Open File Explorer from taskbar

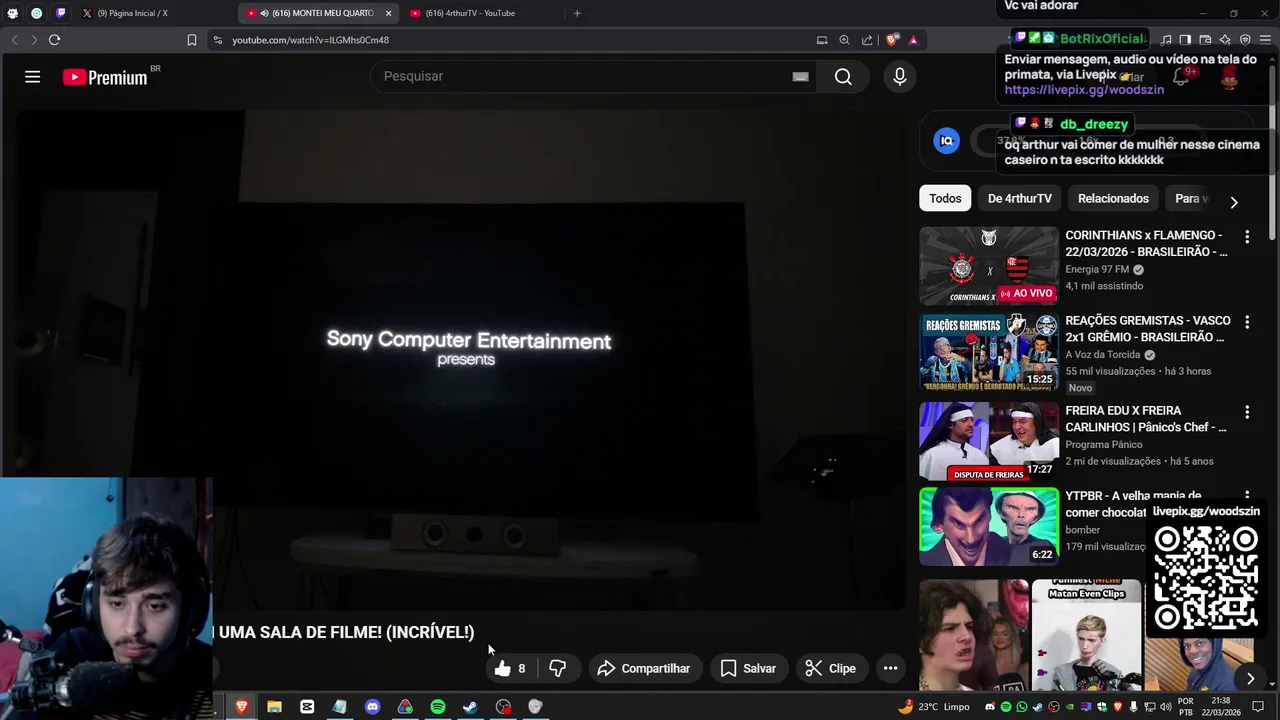pos(274,707)
